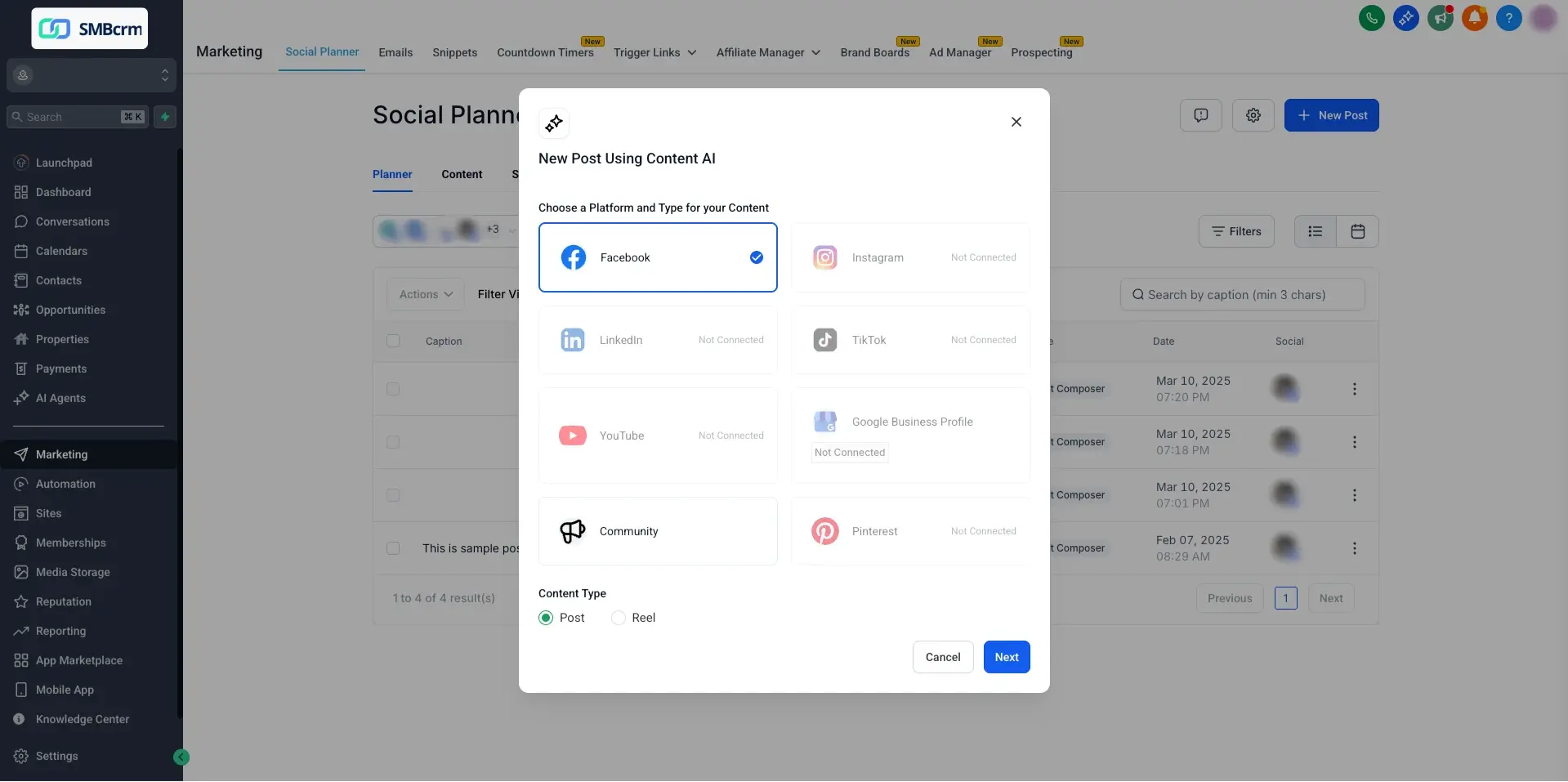1568x782 pixels.
Task: Go to page 1 of results
Action: pos(1285,598)
